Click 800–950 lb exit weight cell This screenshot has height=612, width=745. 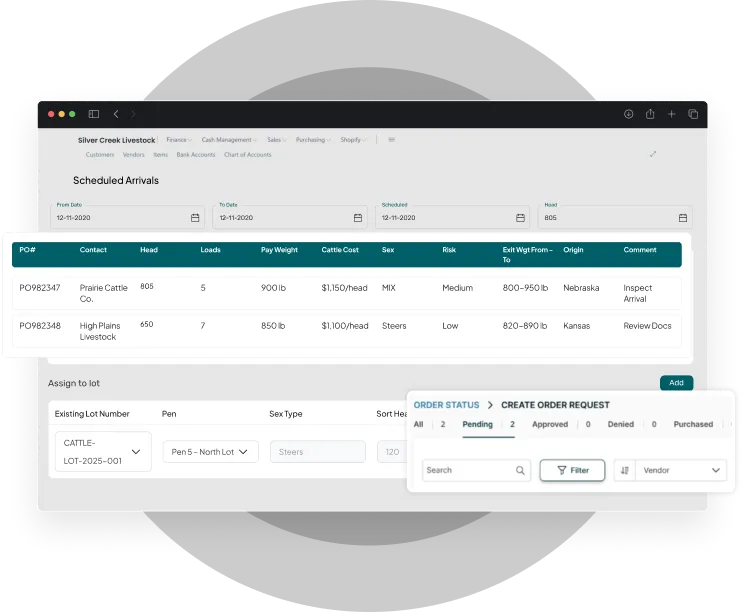[x=525, y=288]
